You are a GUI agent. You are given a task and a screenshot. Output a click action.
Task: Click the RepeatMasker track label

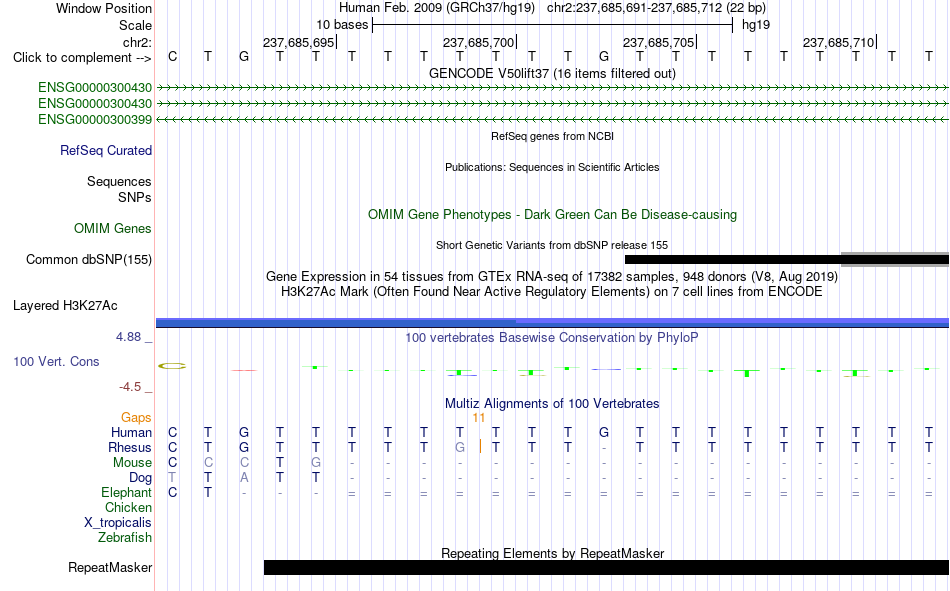pyautogui.click(x=110, y=567)
